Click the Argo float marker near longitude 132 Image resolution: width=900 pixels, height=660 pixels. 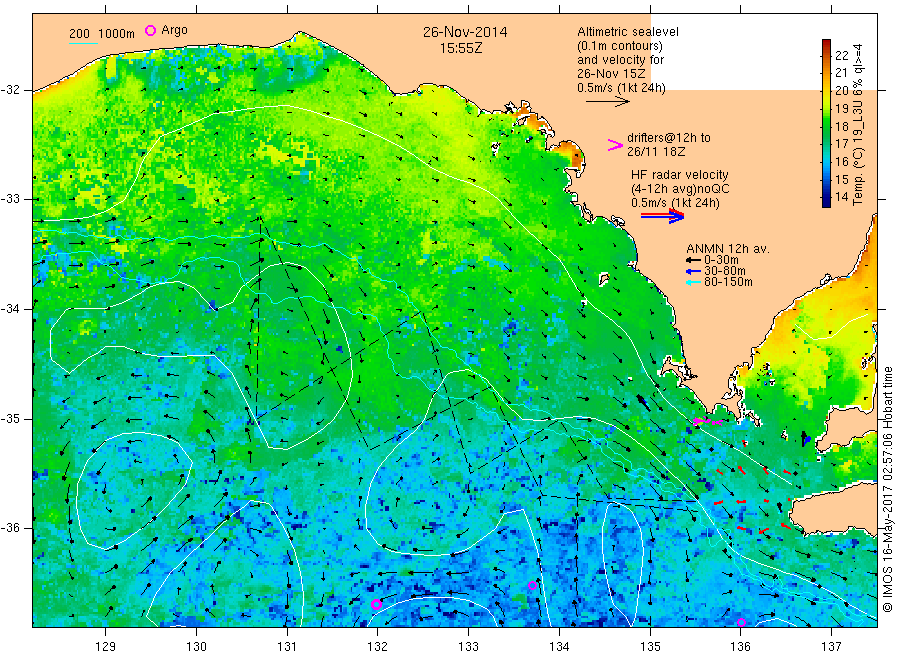click(376, 604)
